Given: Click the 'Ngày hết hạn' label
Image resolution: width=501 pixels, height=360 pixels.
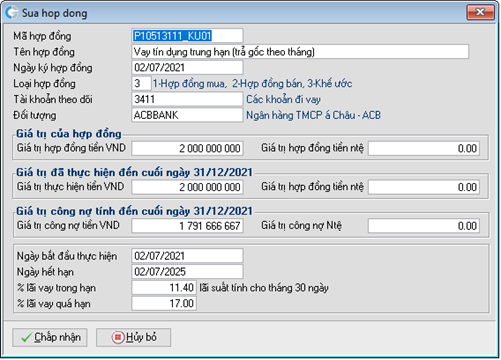Looking at the screenshot, I should (45, 272).
